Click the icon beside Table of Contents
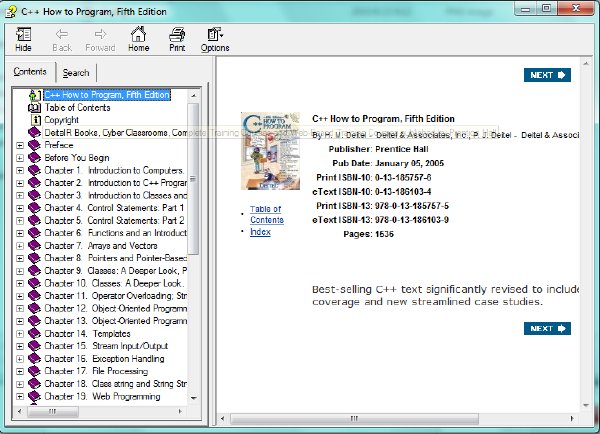The height and width of the screenshot is (434, 600). 34,108
